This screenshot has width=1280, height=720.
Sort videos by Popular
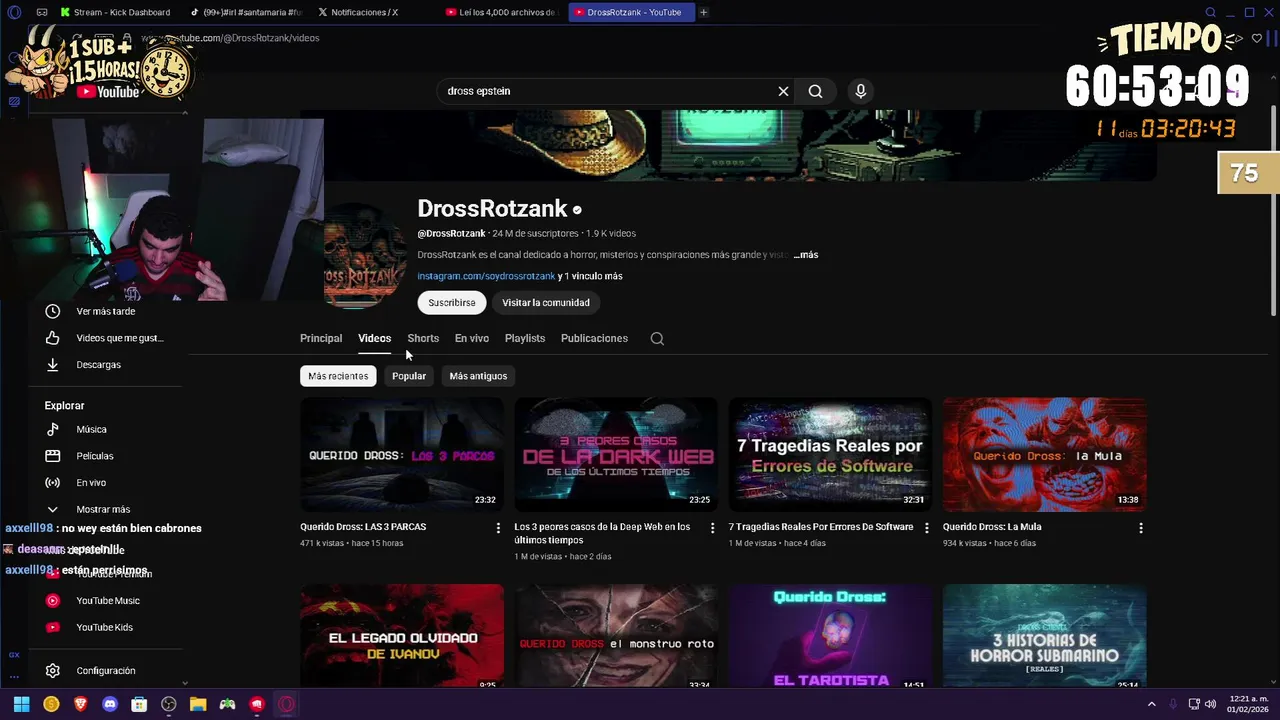[409, 376]
